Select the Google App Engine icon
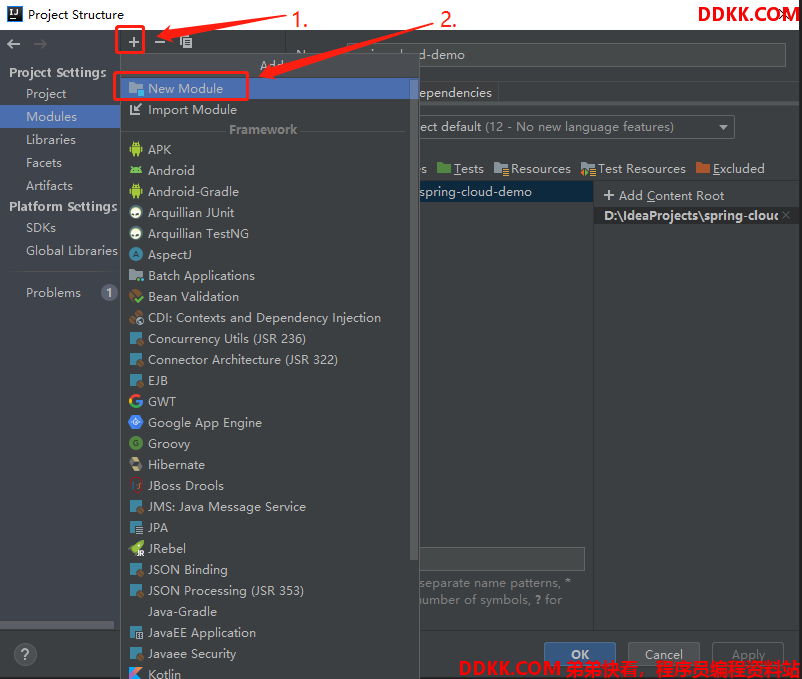This screenshot has width=802, height=679. pos(136,422)
